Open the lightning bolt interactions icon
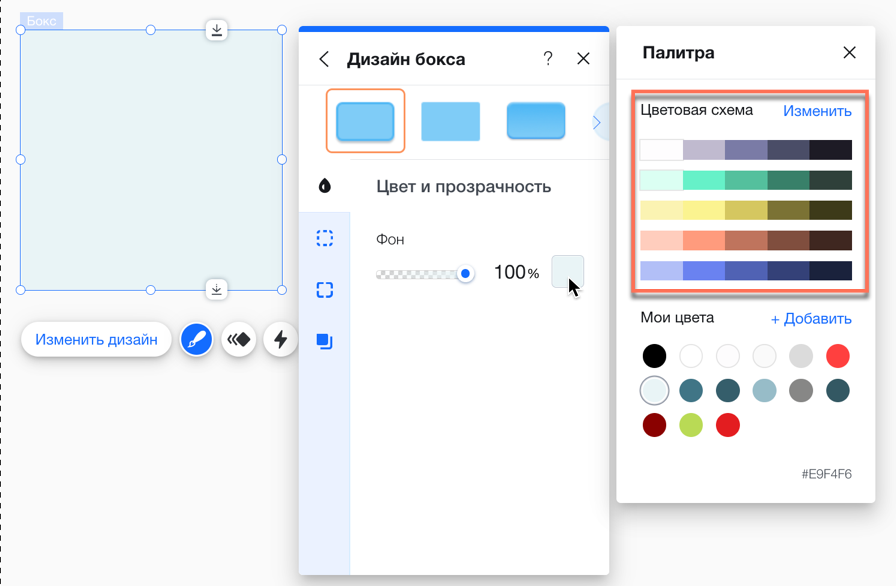The image size is (896, 586). tap(280, 339)
